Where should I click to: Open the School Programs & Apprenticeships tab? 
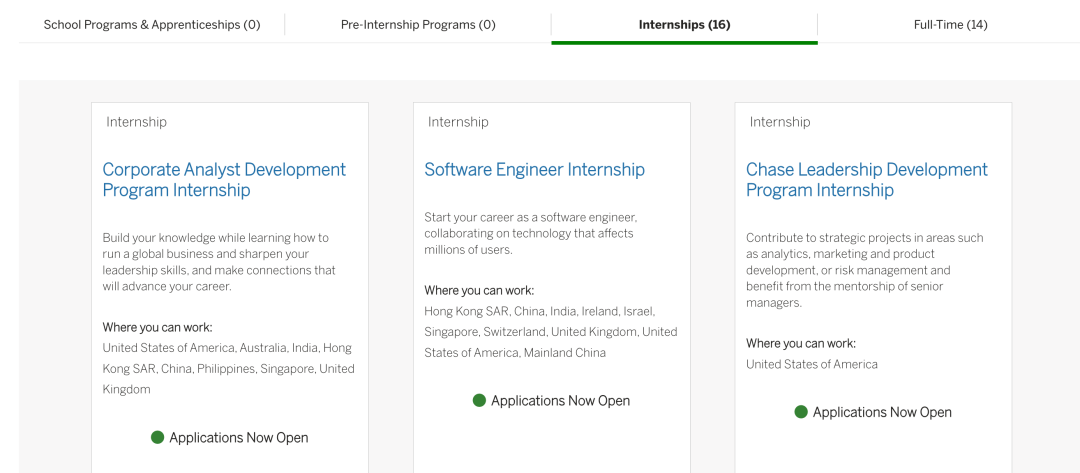tap(152, 25)
